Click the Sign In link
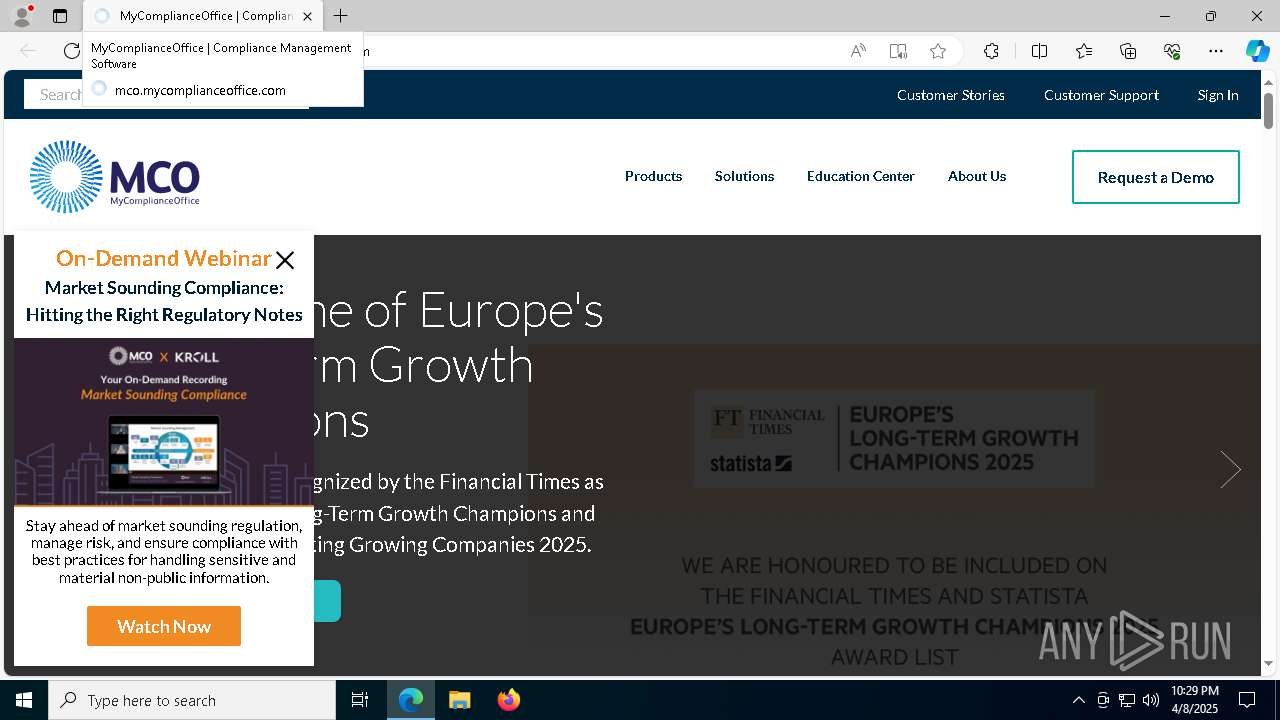This screenshot has width=1280, height=720. point(1218,95)
